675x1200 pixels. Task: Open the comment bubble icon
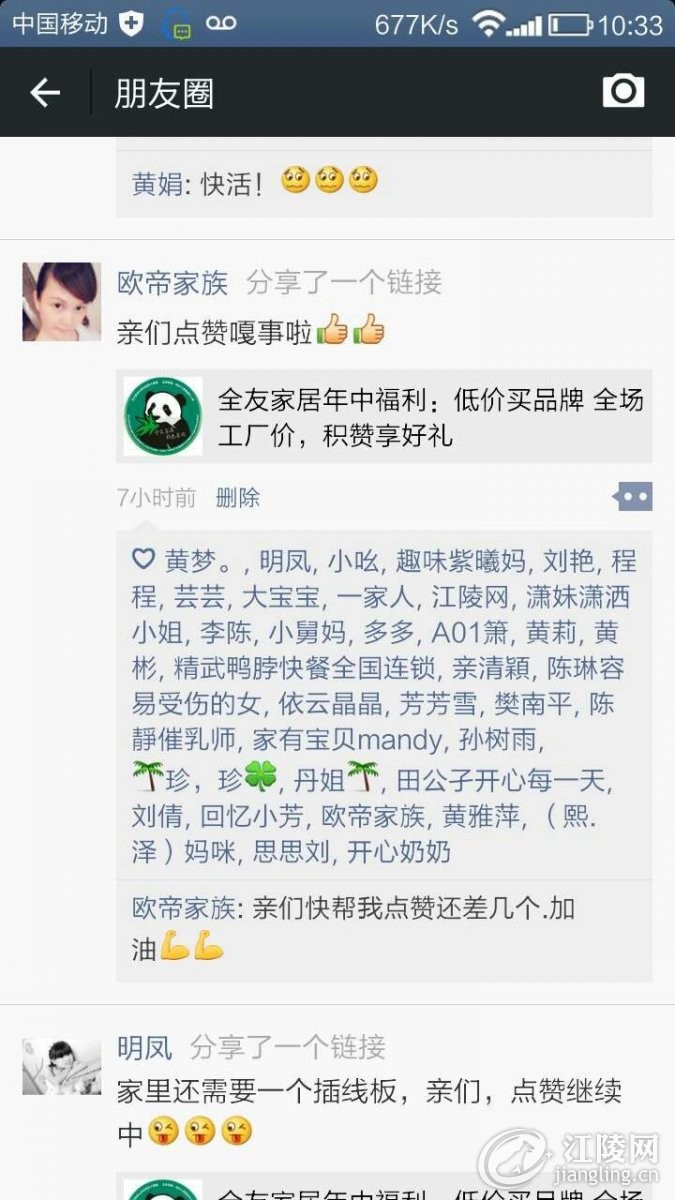click(634, 496)
